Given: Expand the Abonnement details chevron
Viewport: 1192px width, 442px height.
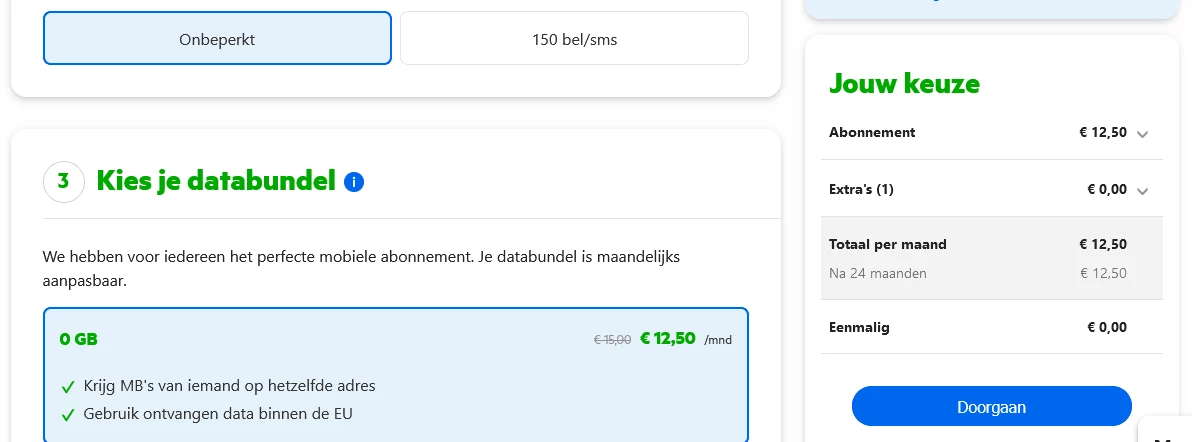Looking at the screenshot, I should (x=1143, y=134).
